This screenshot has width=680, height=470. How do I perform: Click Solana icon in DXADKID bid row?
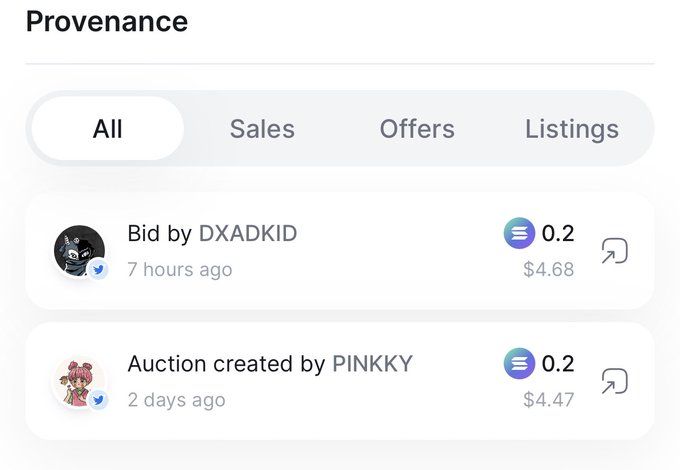coord(520,234)
